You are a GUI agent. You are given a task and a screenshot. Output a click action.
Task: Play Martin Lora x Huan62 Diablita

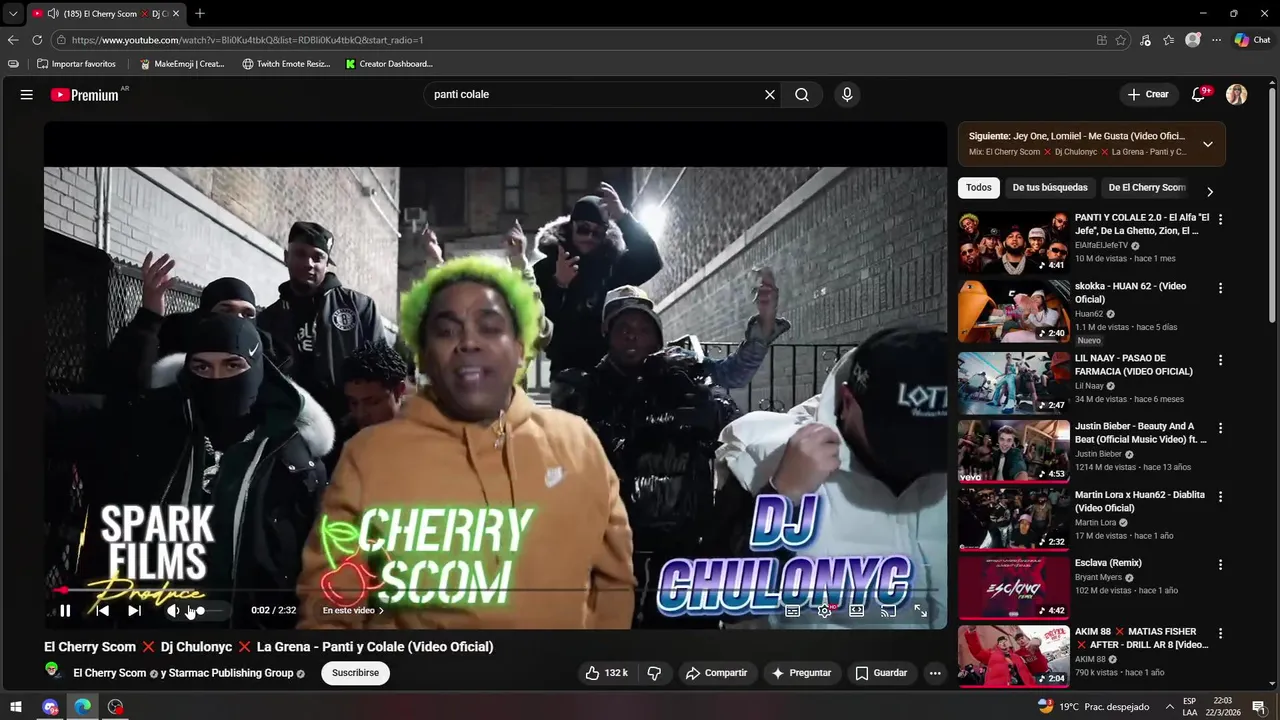coord(1014,519)
